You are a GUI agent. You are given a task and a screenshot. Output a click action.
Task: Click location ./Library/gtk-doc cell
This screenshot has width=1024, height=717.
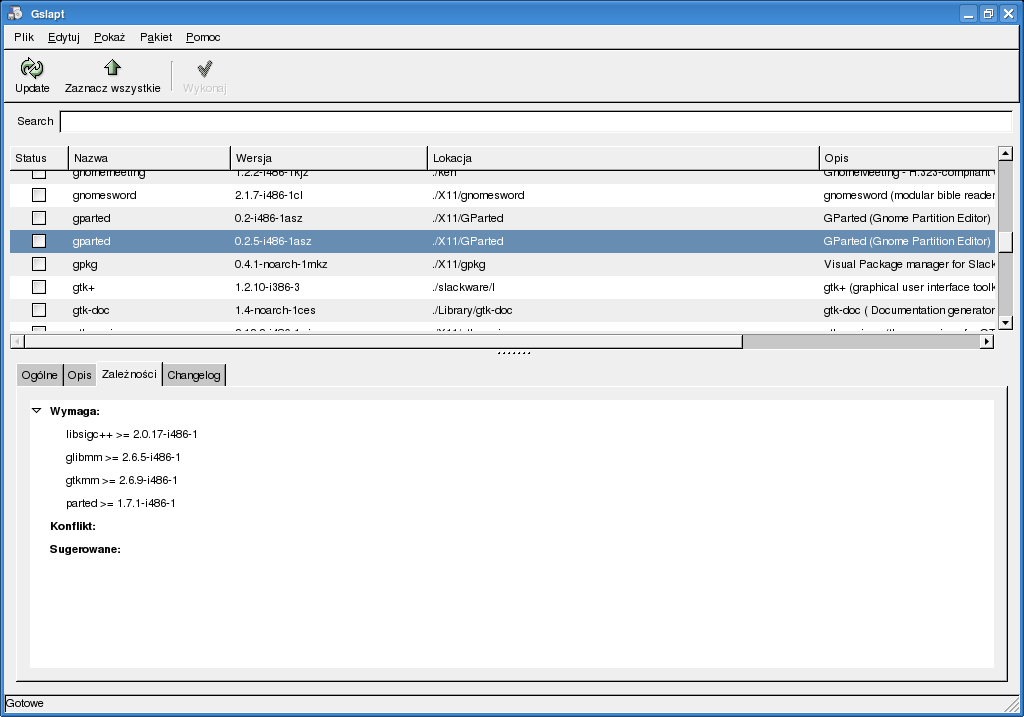click(x=472, y=310)
